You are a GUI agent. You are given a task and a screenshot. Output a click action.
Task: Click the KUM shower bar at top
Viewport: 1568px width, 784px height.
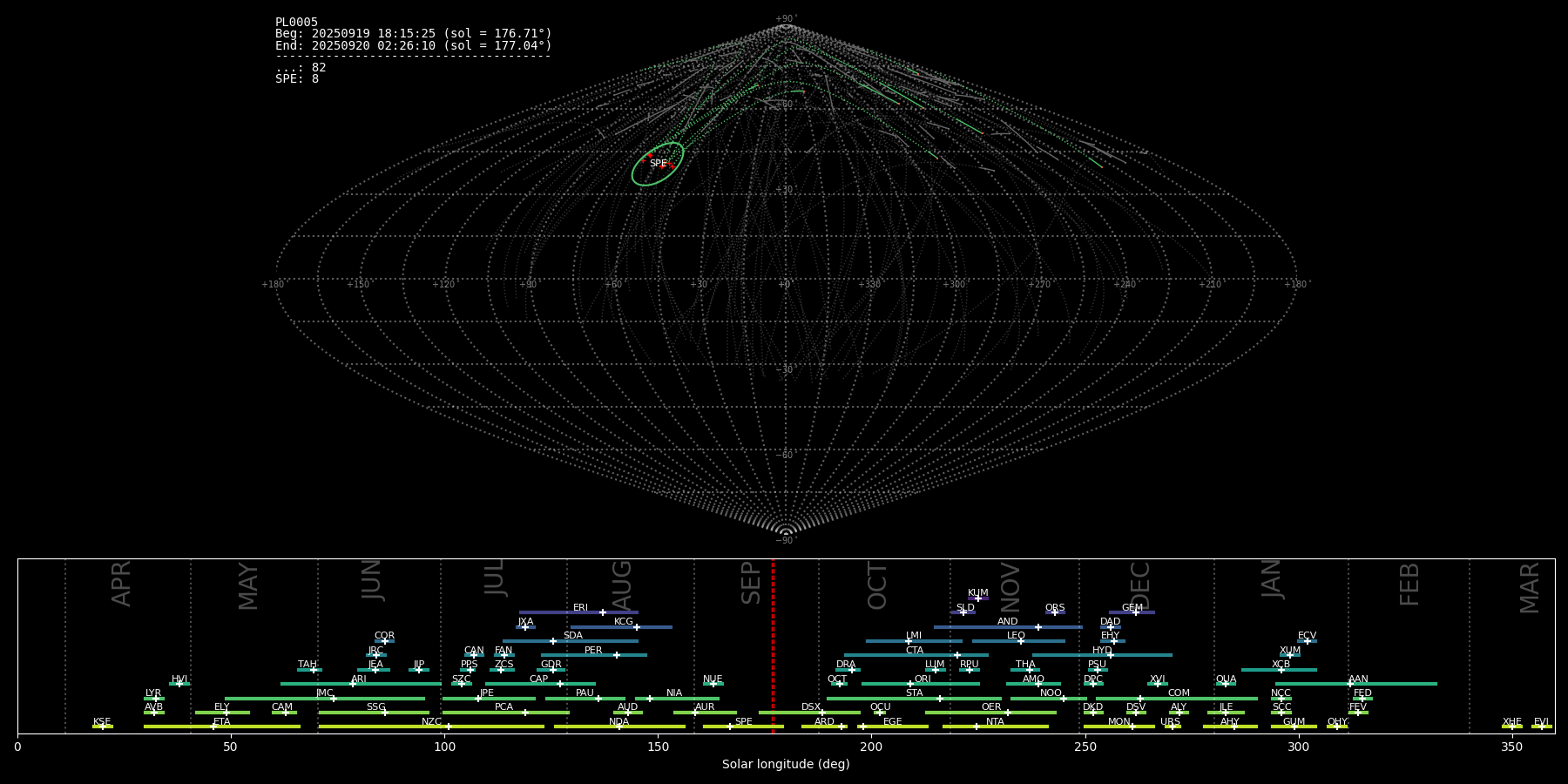[x=978, y=598]
